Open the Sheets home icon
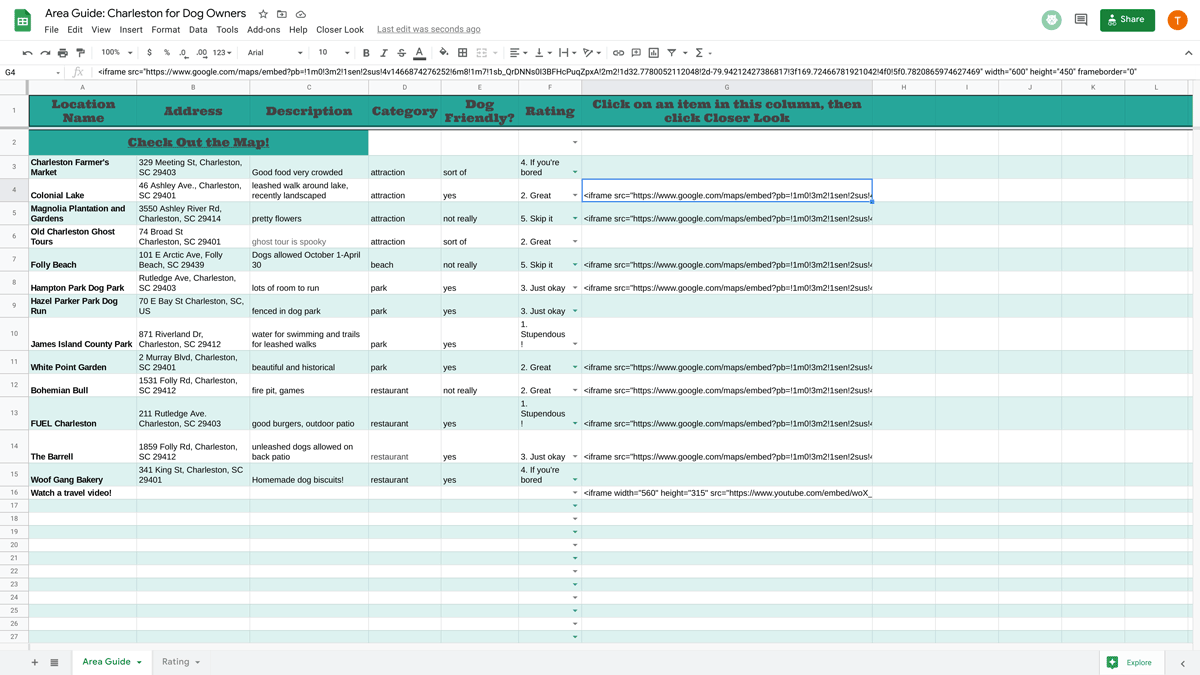Image resolution: width=1200 pixels, height=675 pixels. [22, 20]
